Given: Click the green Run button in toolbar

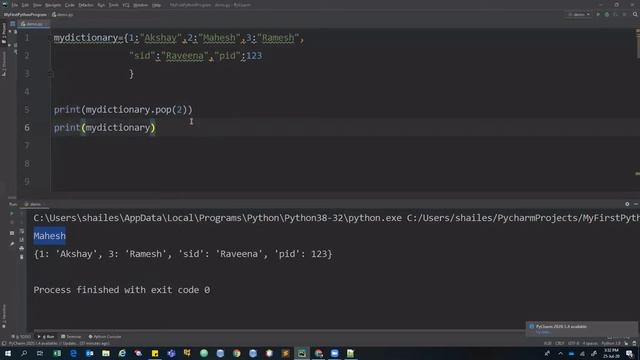Looking at the screenshot, I should (598, 14).
